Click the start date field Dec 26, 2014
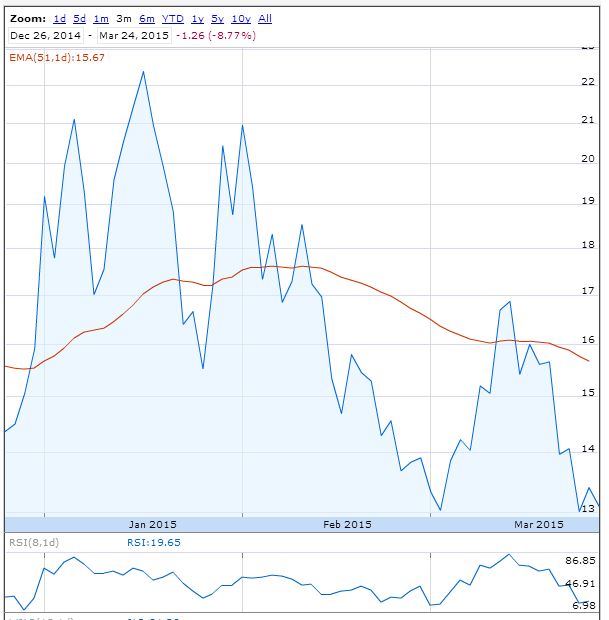The height and width of the screenshot is (620, 609). pos(46,35)
